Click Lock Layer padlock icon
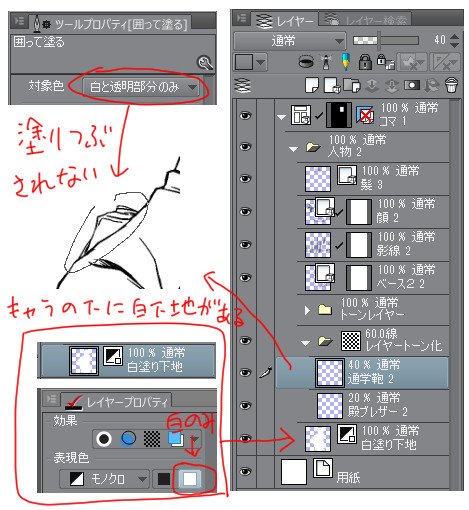469x510 pixels. 365,62
